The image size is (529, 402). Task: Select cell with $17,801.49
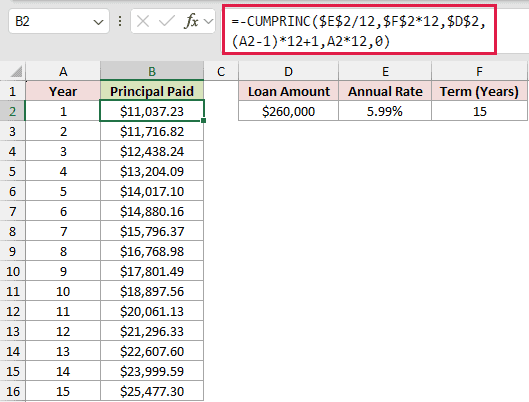152,271
